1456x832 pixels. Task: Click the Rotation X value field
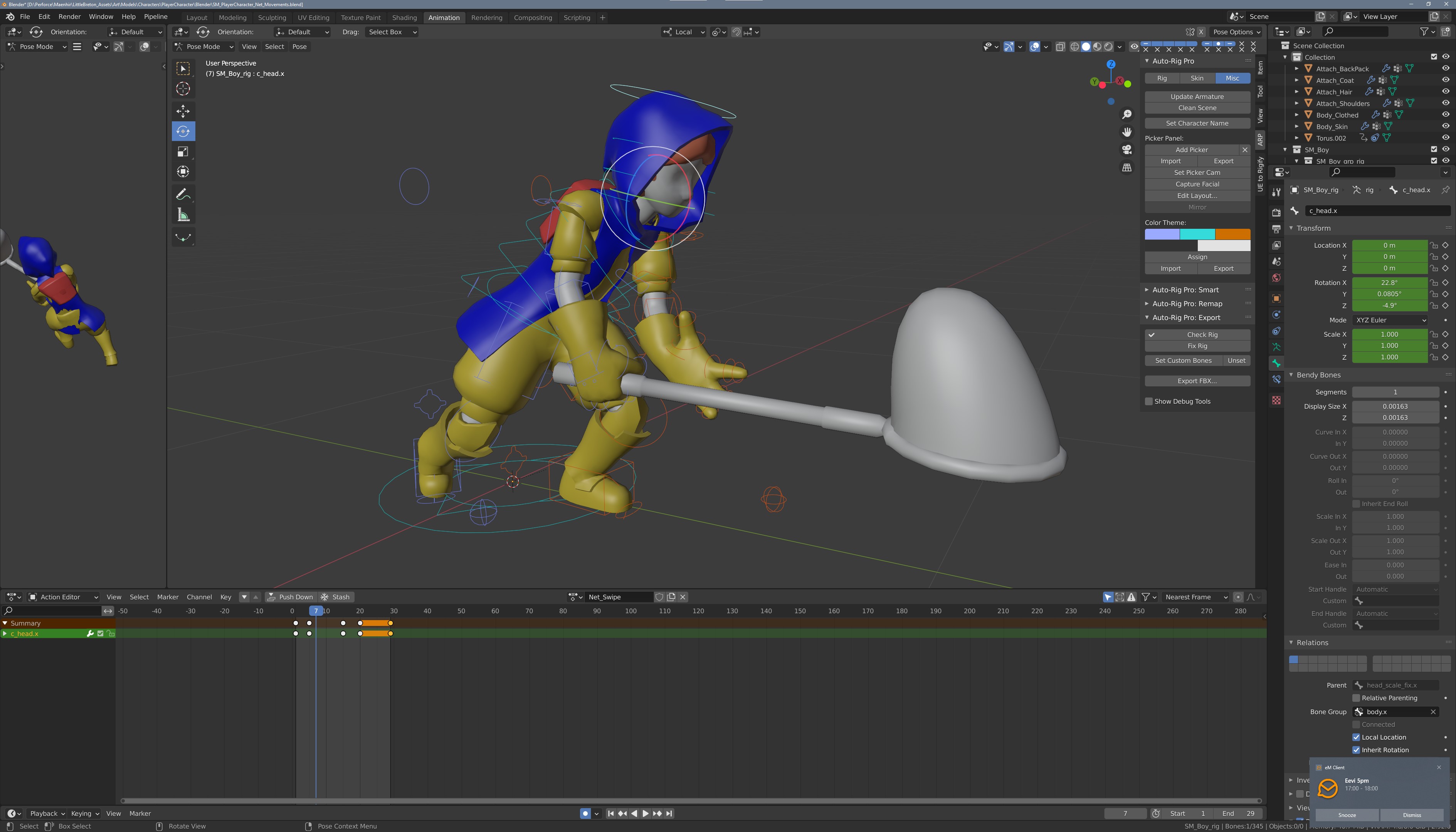coord(1389,282)
